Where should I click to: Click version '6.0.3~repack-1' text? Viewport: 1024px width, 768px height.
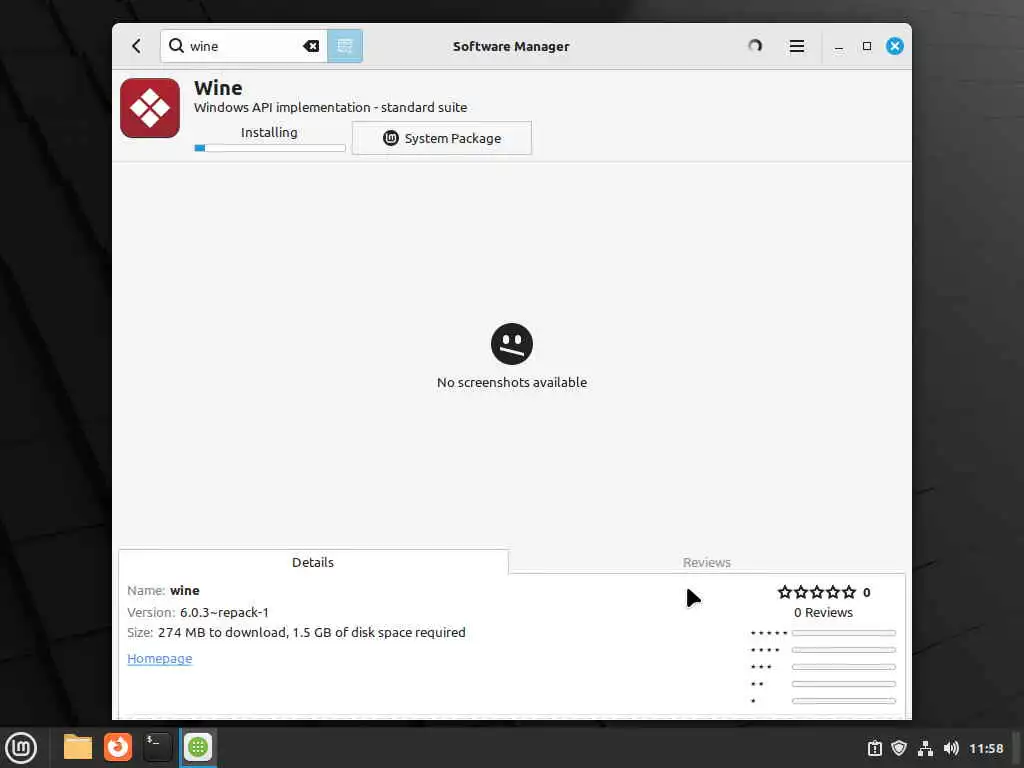[x=224, y=613]
